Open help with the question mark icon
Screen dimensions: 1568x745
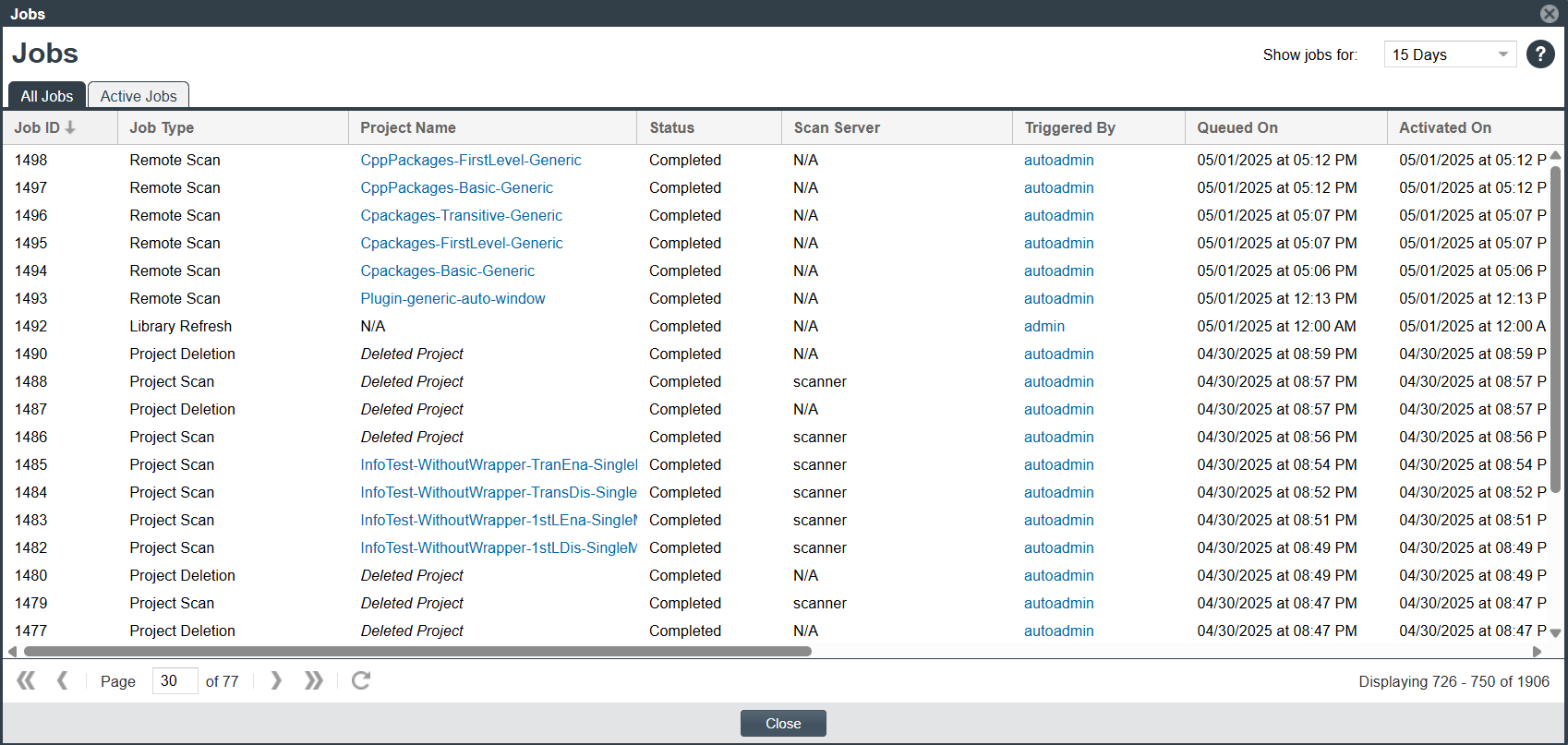coord(1539,54)
